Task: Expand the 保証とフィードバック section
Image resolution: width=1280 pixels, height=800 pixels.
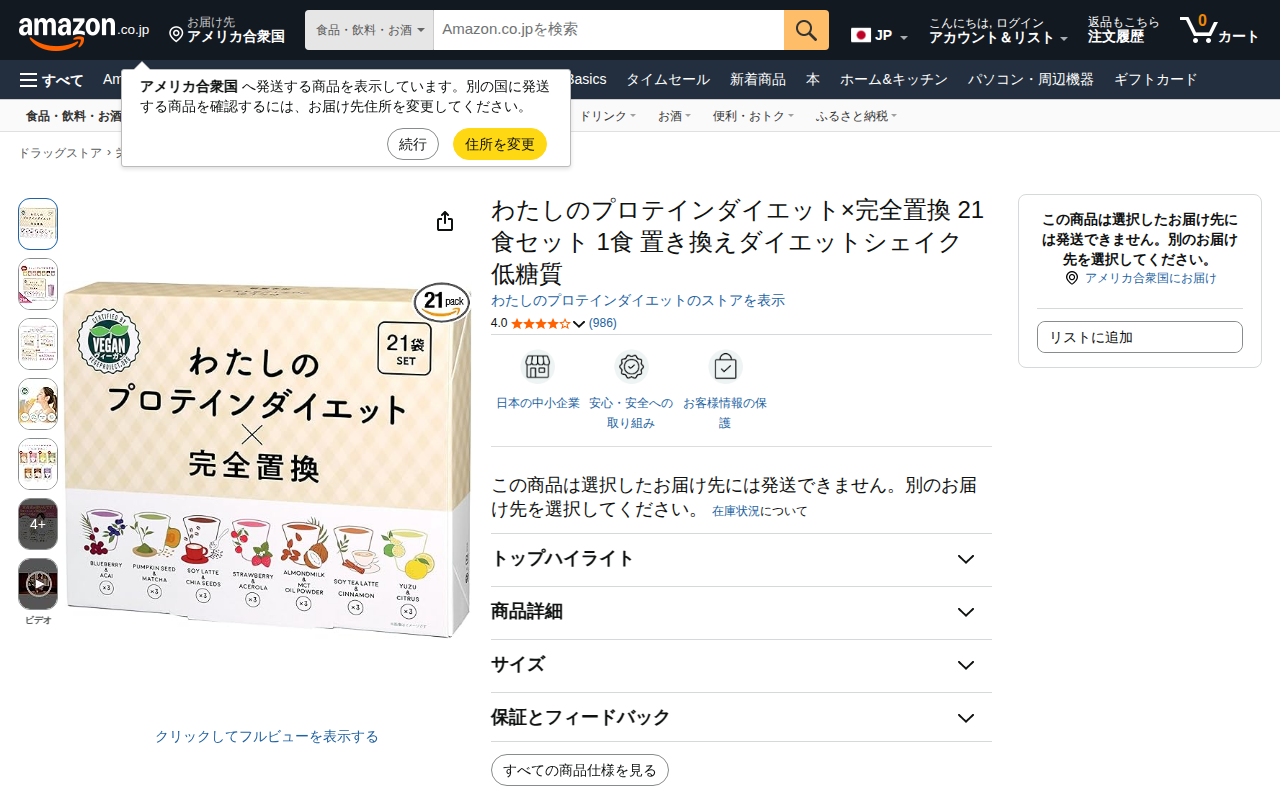Action: (741, 718)
